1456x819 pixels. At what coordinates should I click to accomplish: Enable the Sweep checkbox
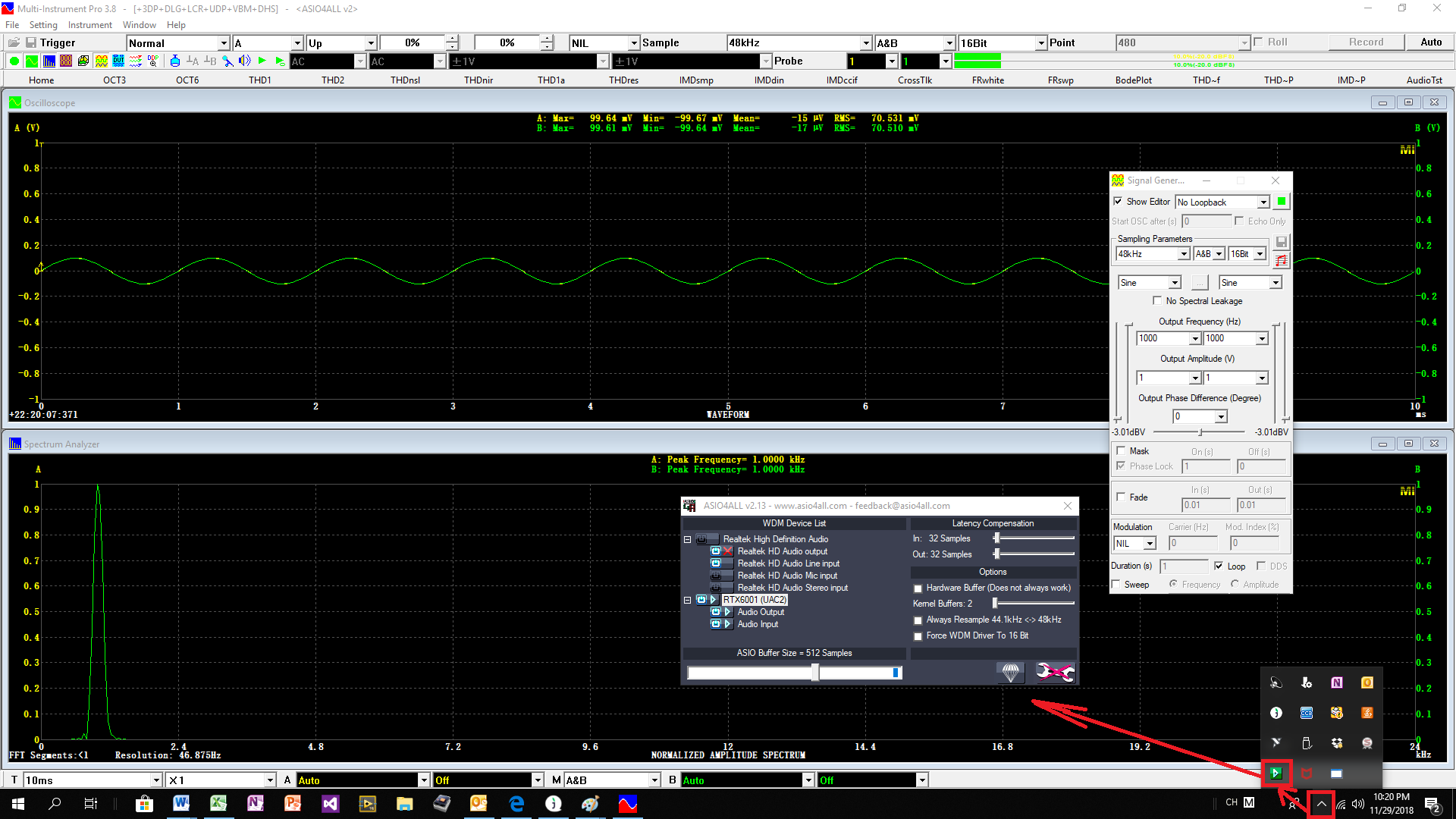pos(1116,585)
